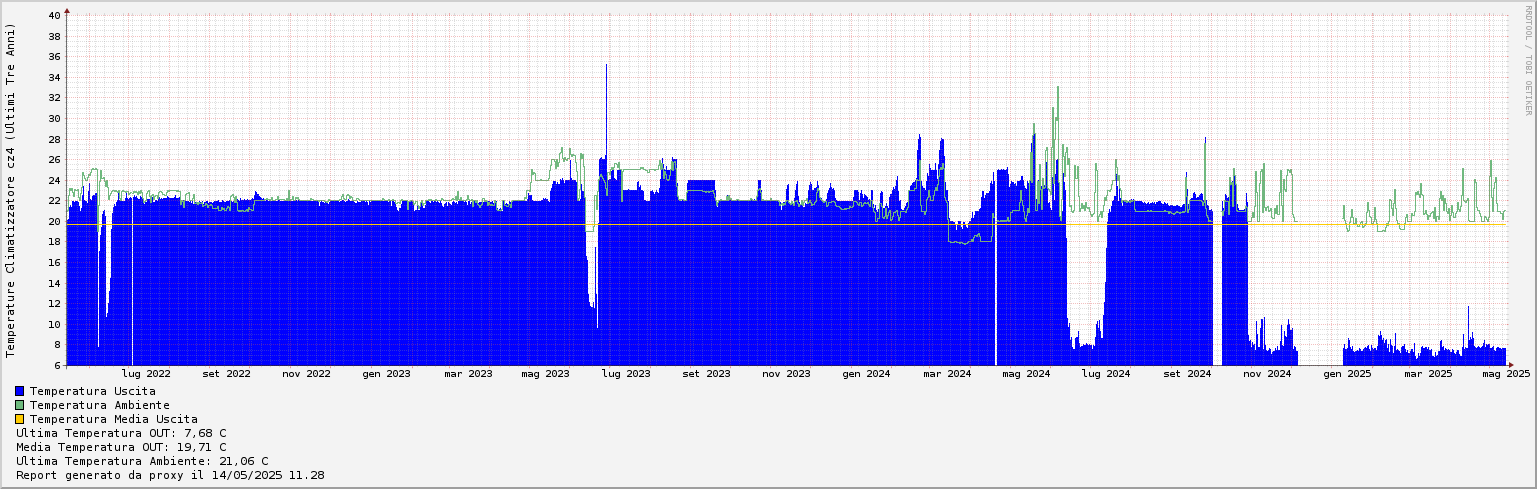Click the y-axis value 28
The image size is (1537, 489).
[x=54, y=139]
